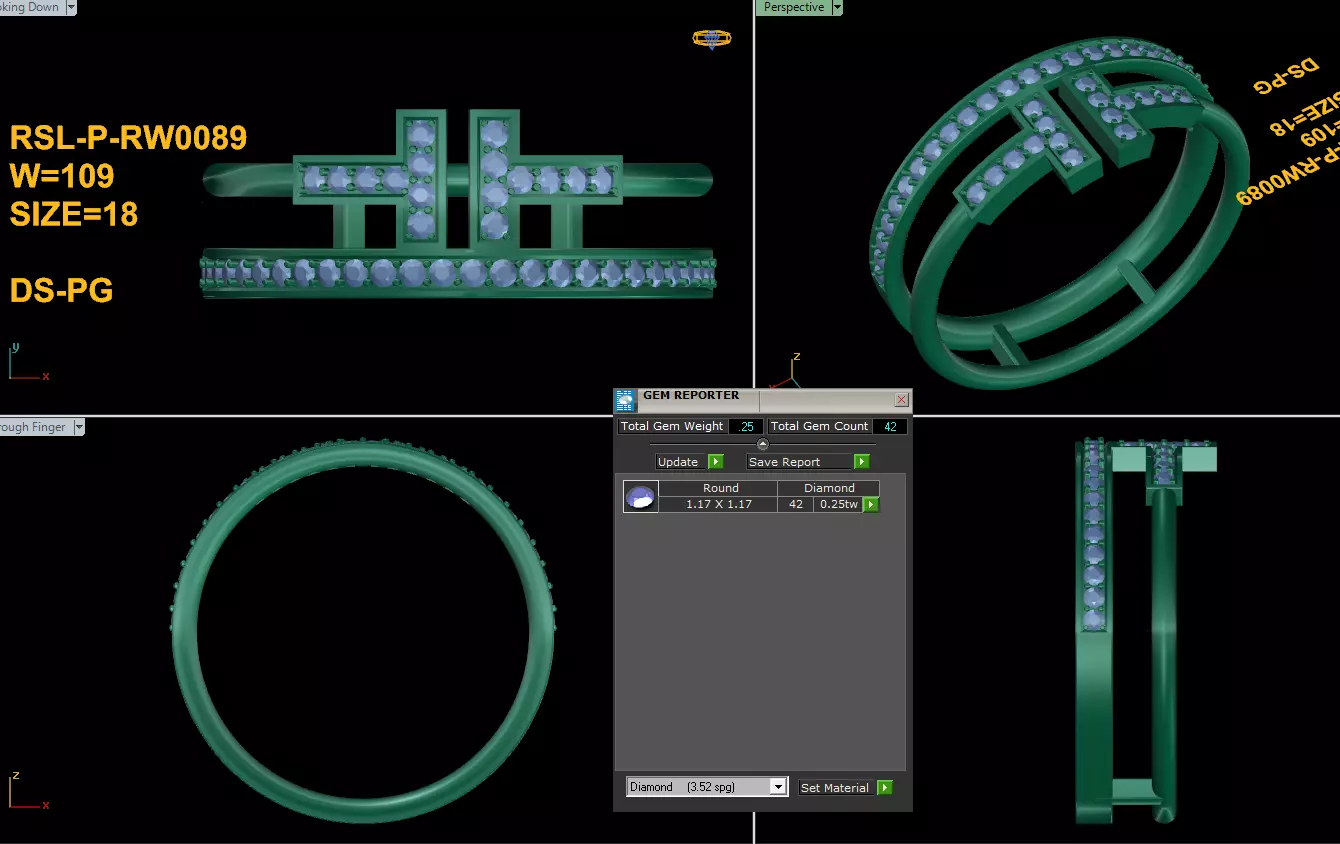Select the Perspective viewport tab

[x=794, y=7]
